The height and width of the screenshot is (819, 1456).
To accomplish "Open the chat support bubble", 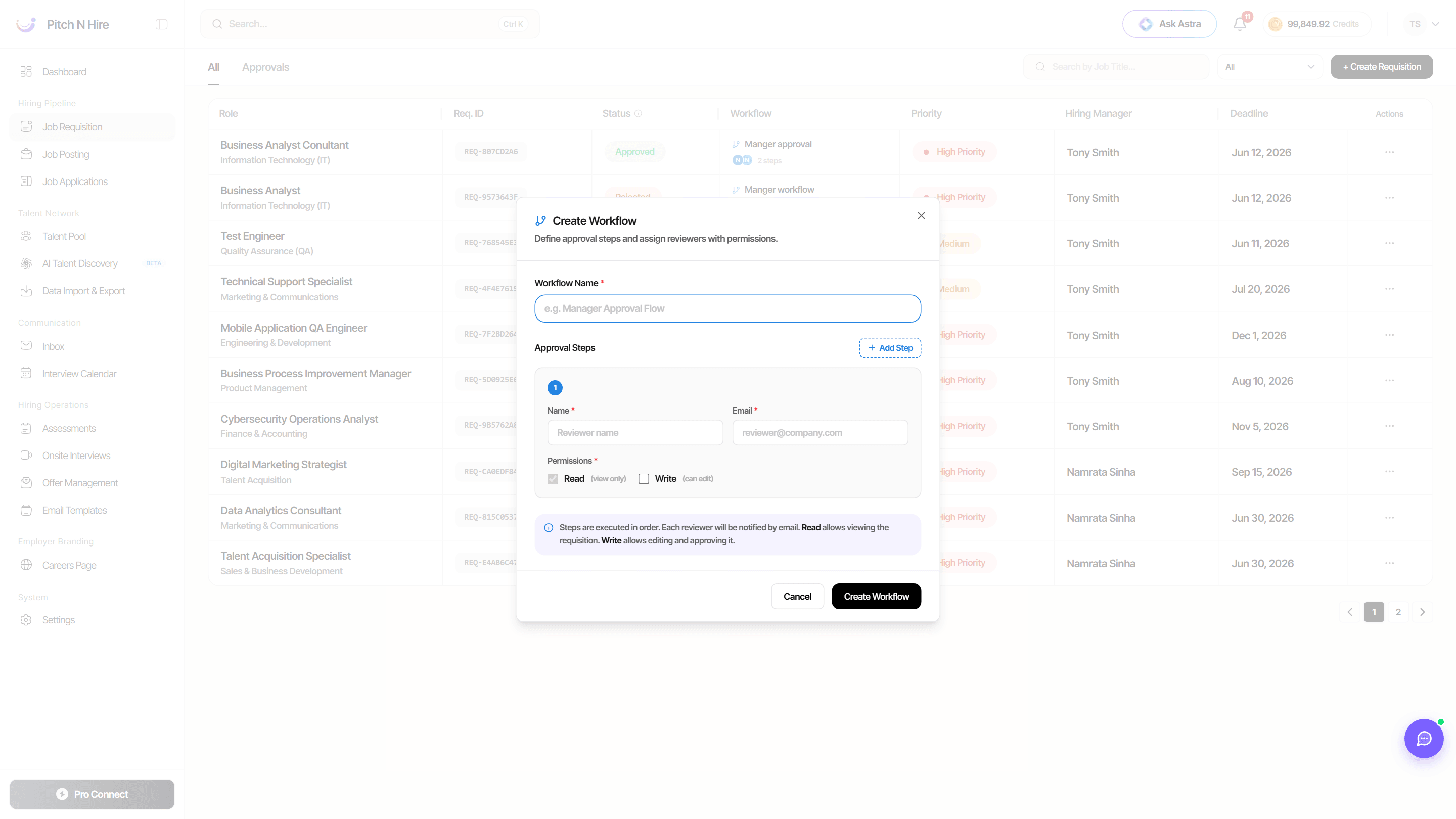I will pyautogui.click(x=1424, y=738).
